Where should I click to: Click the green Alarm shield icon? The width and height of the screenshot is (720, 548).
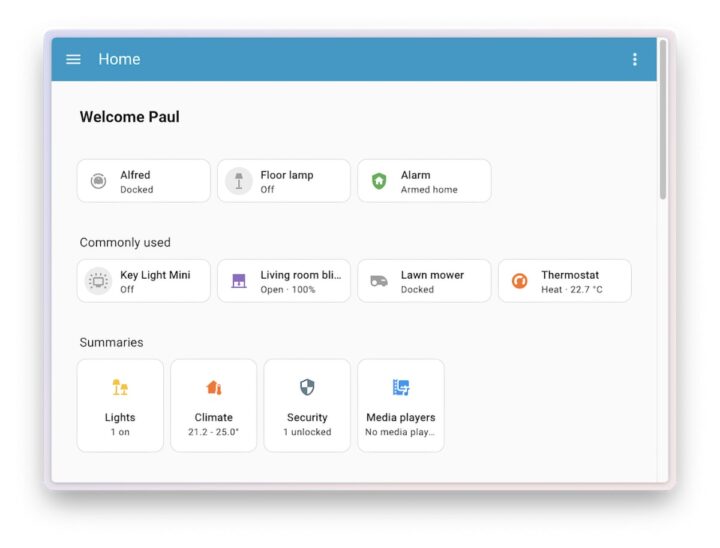point(379,181)
